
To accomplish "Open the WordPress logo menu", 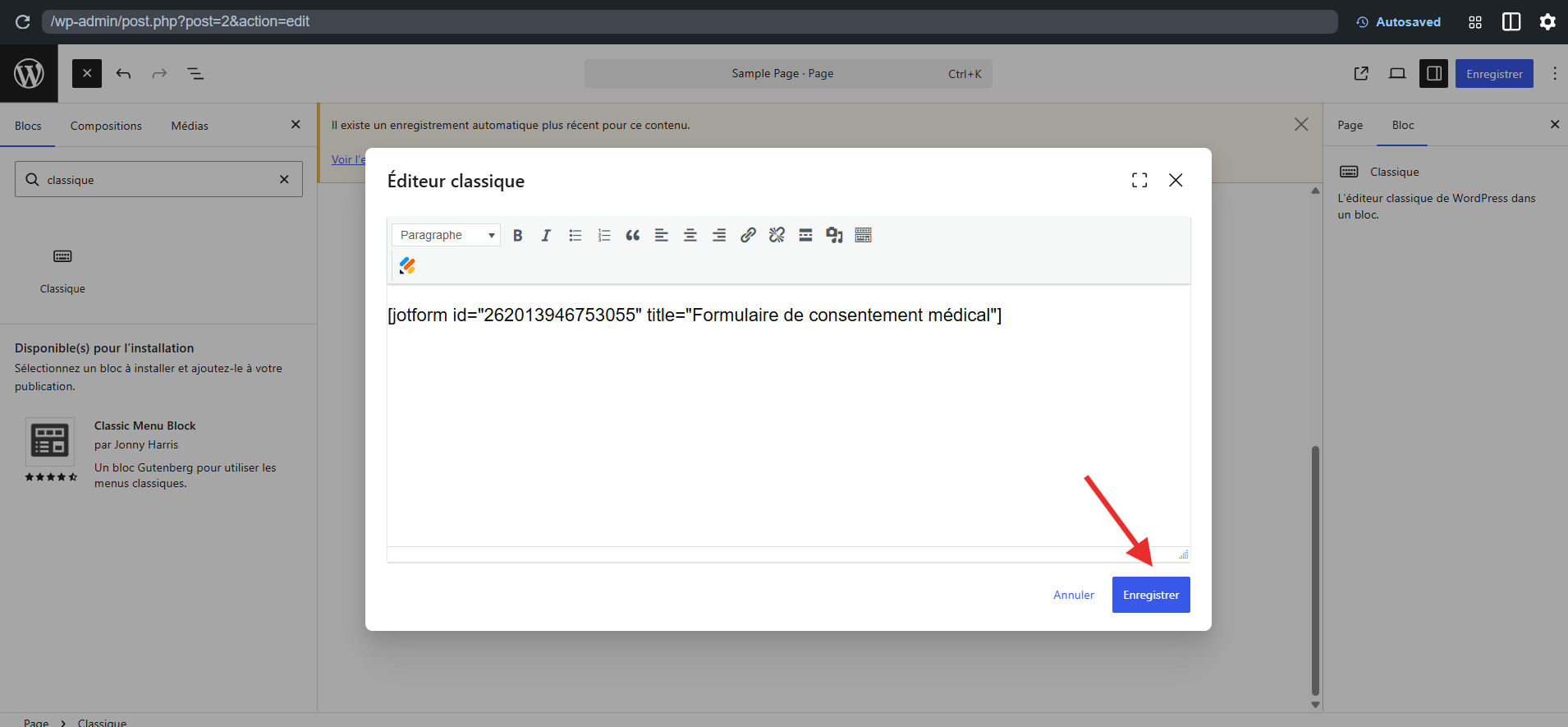I will click(x=29, y=73).
